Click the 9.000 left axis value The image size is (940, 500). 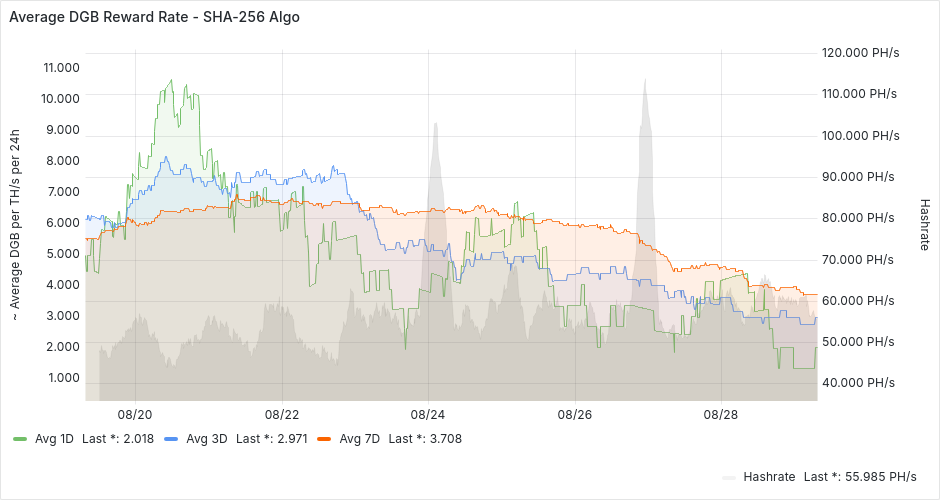(x=63, y=129)
